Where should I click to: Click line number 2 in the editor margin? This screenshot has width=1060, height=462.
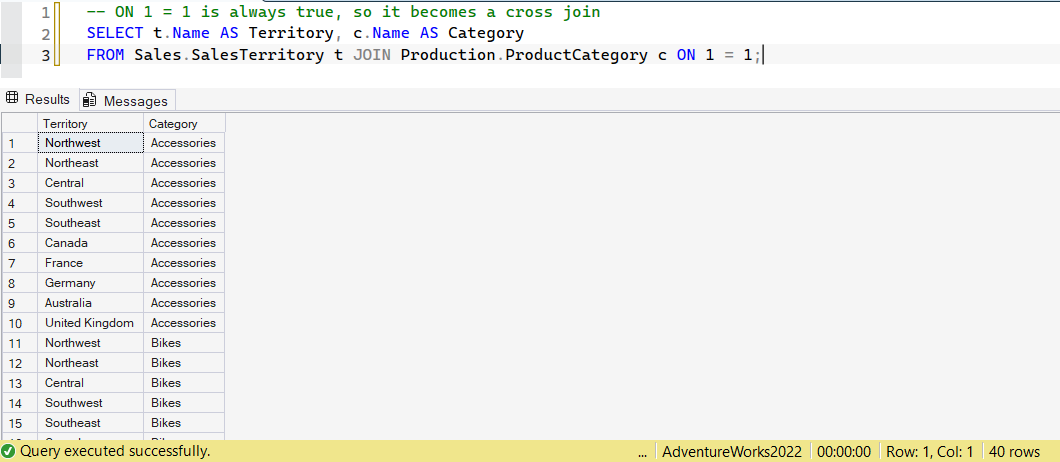coord(45,34)
